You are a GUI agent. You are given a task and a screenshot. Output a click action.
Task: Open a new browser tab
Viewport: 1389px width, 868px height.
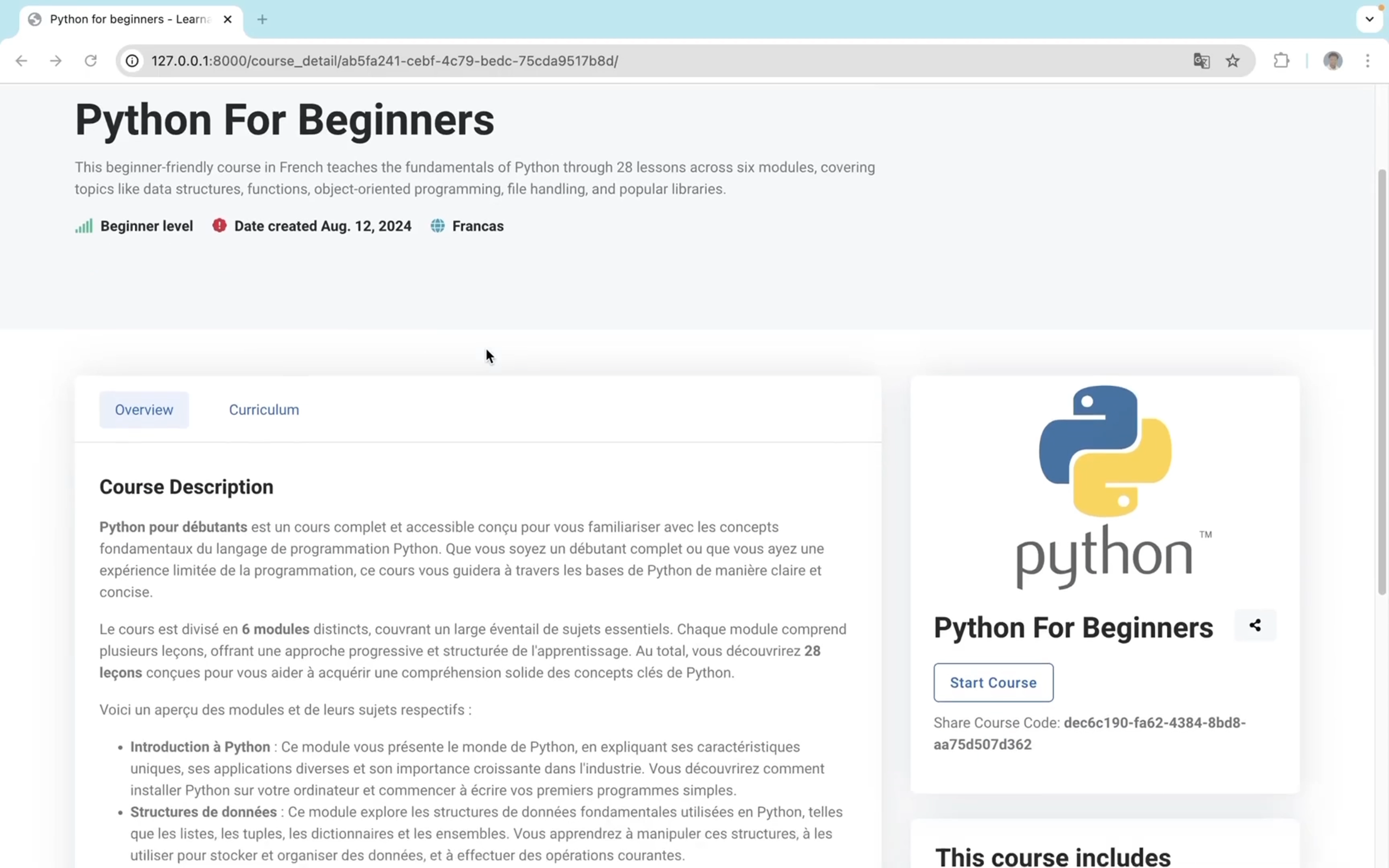pos(262,19)
